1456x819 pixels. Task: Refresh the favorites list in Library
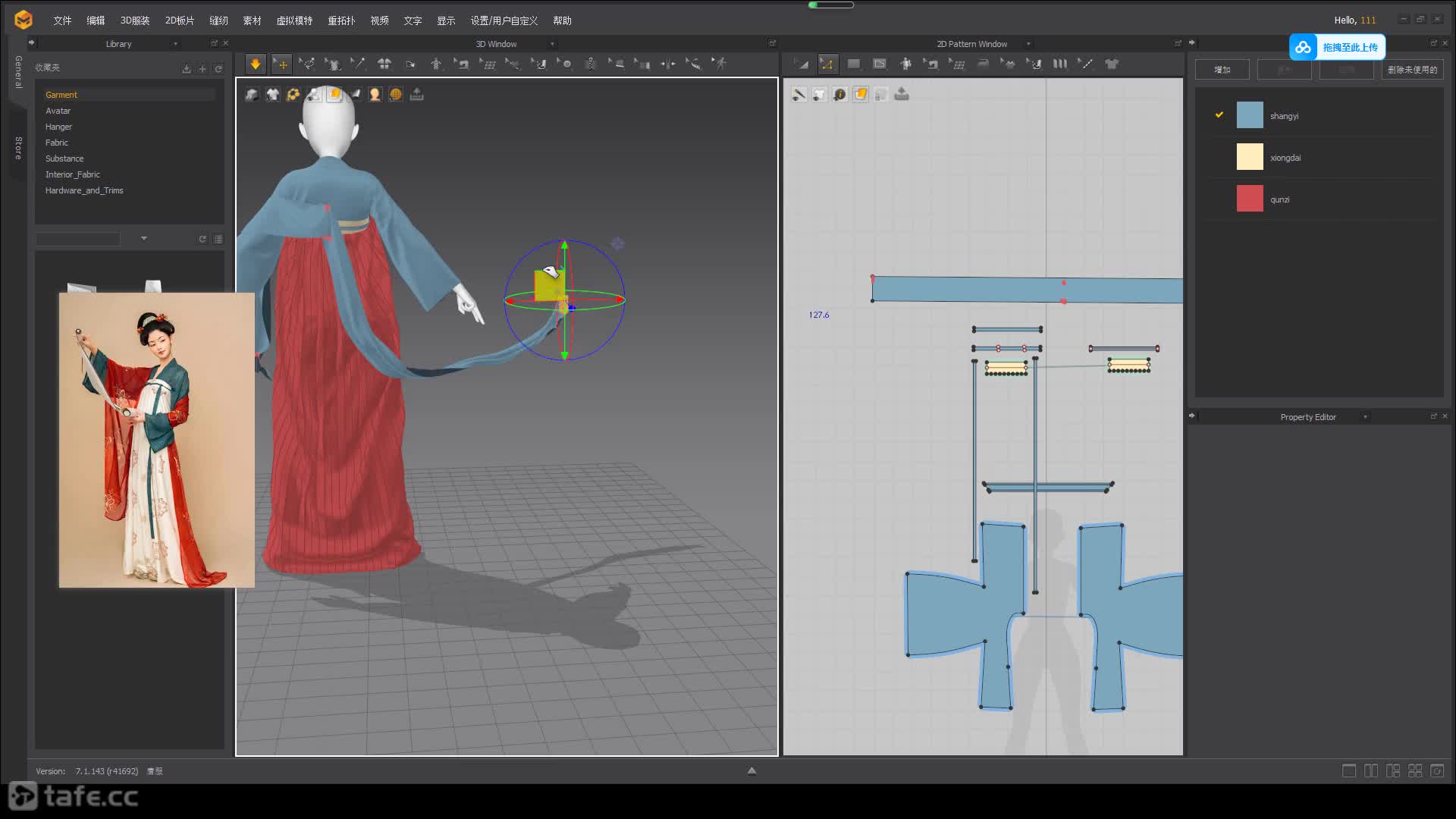point(218,69)
